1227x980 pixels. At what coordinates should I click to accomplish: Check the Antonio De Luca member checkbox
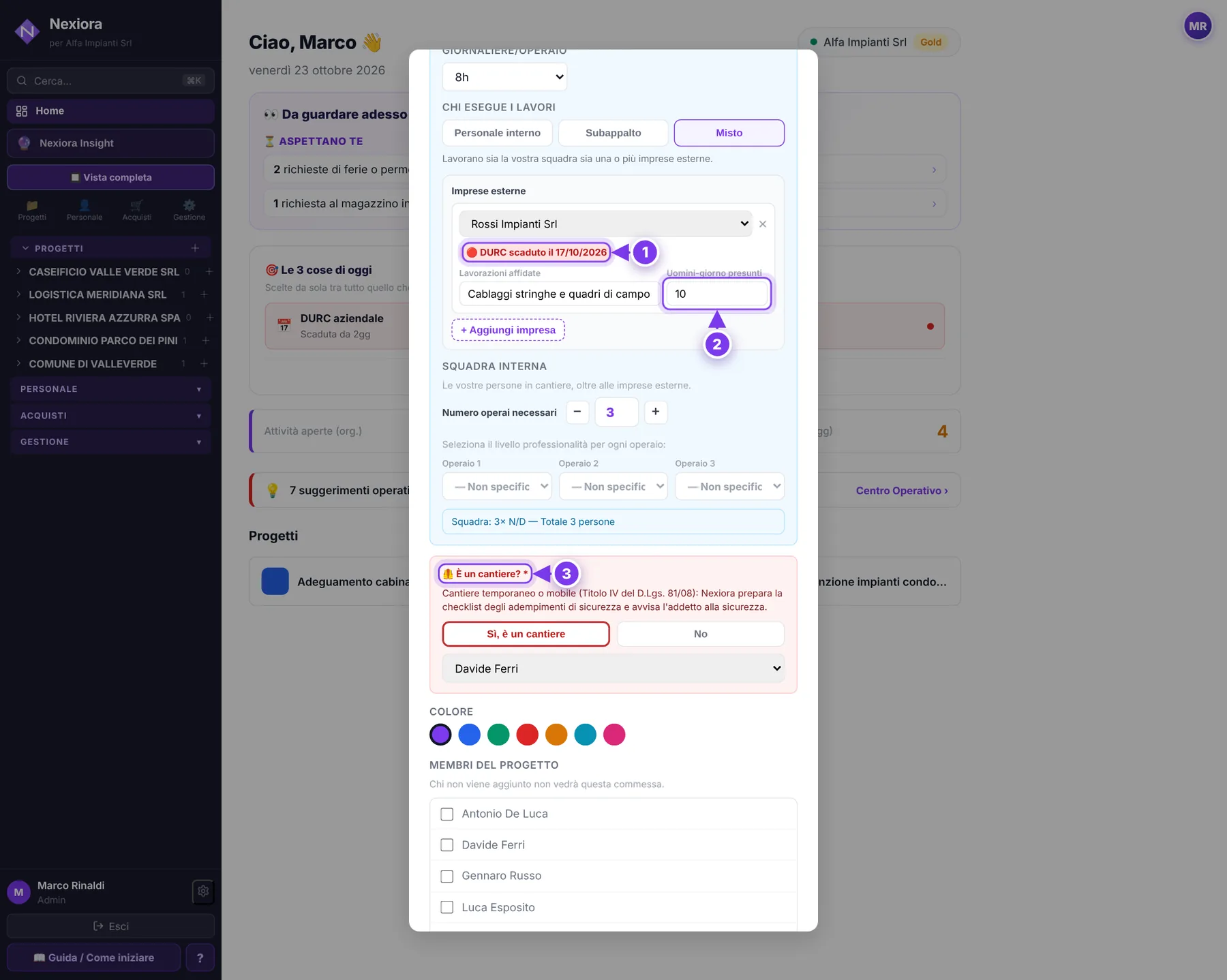click(447, 814)
